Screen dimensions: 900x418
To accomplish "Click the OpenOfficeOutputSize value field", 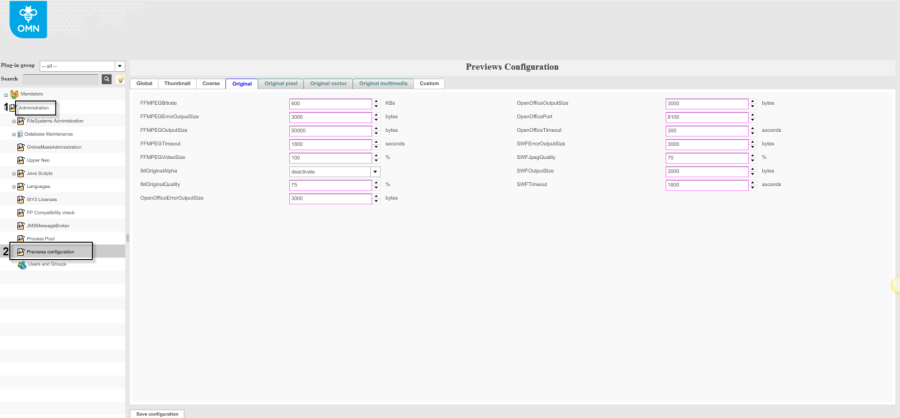I will (707, 104).
